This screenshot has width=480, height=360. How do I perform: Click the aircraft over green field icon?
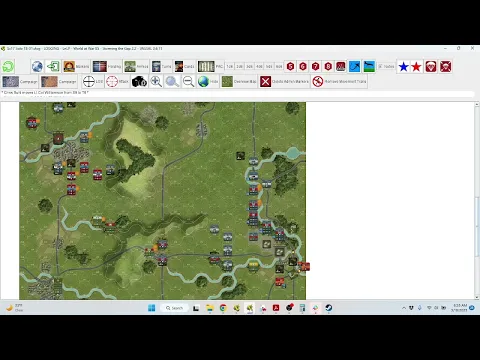point(369,66)
